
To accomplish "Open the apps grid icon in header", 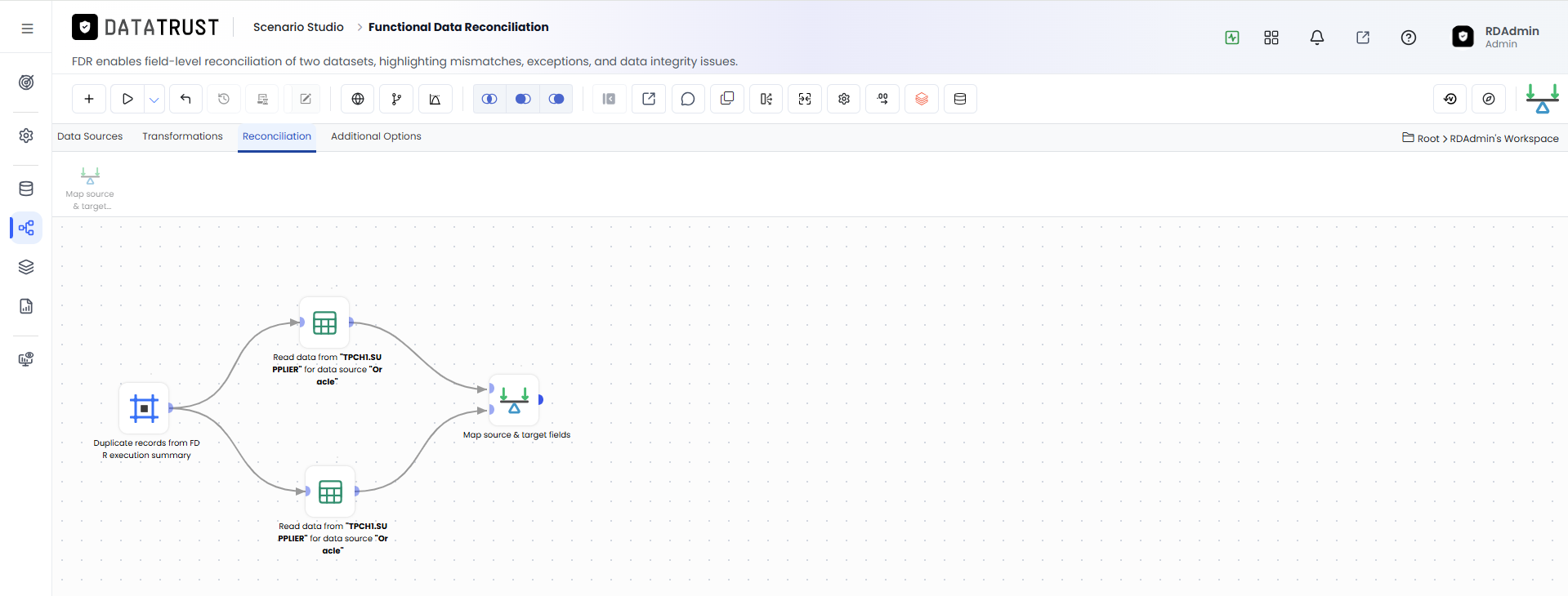I will coord(1271,38).
